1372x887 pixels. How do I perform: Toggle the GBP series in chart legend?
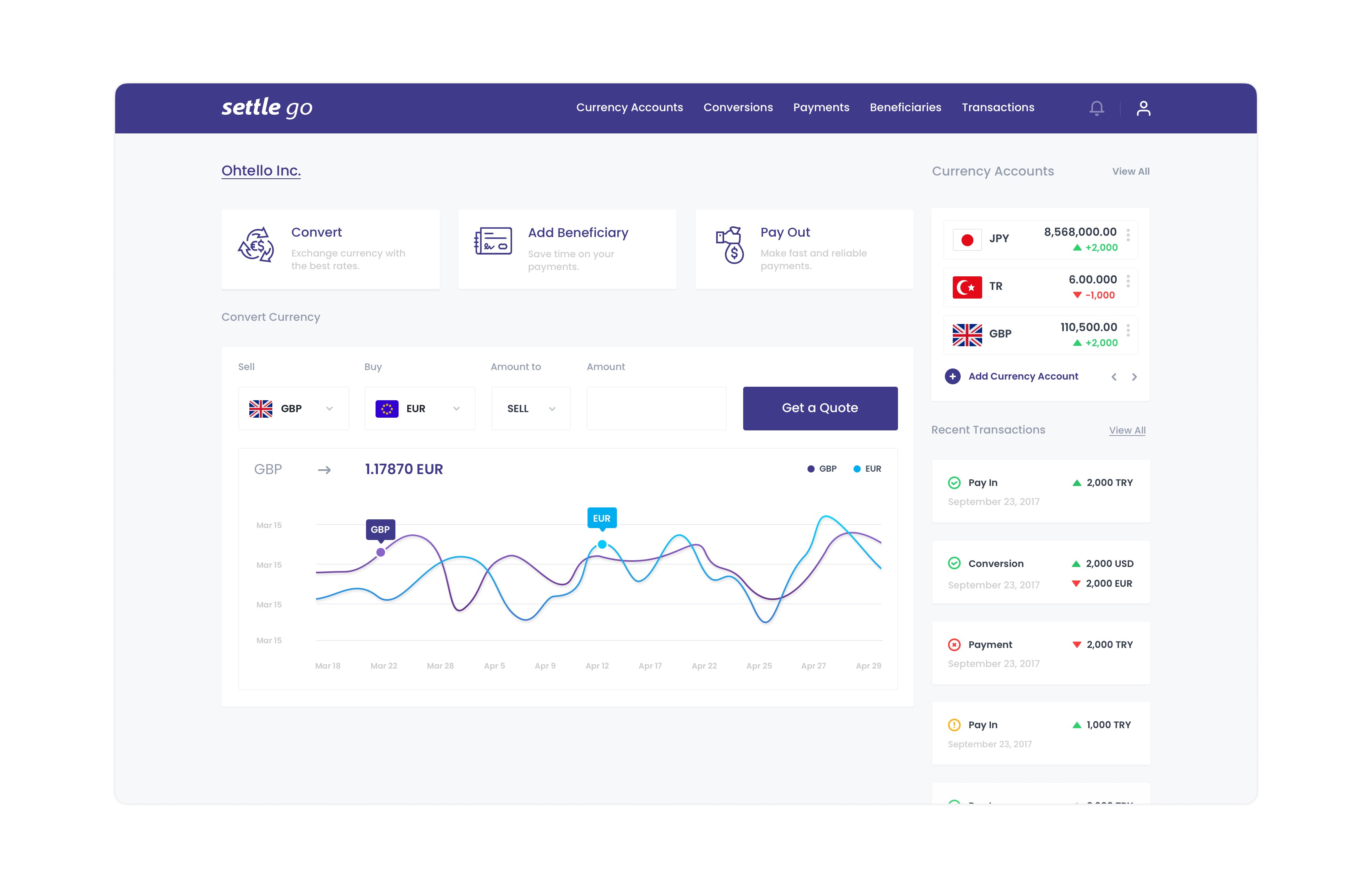(x=822, y=469)
